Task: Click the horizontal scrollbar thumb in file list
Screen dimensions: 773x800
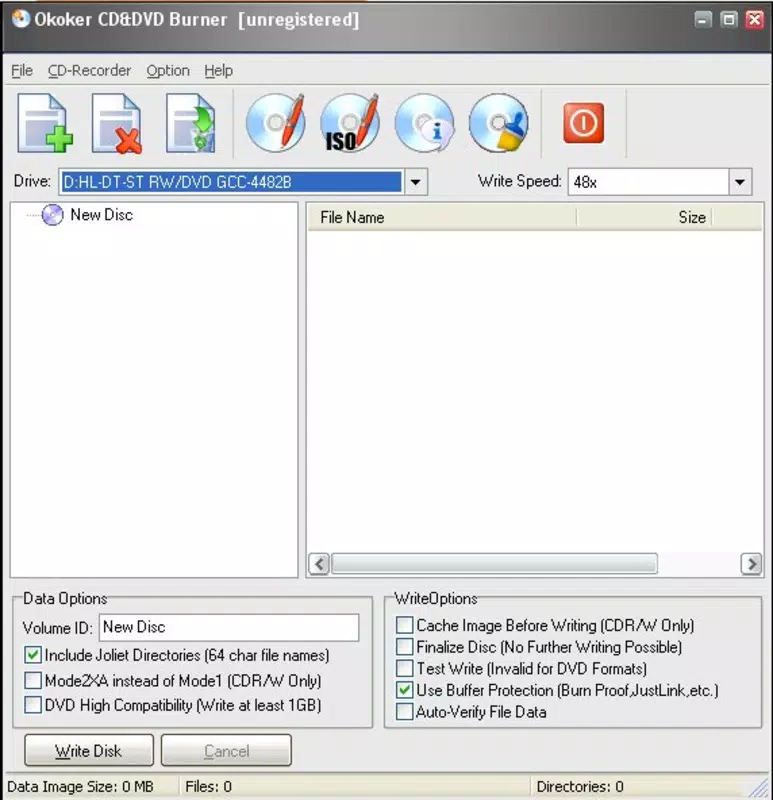Action: tap(494, 564)
